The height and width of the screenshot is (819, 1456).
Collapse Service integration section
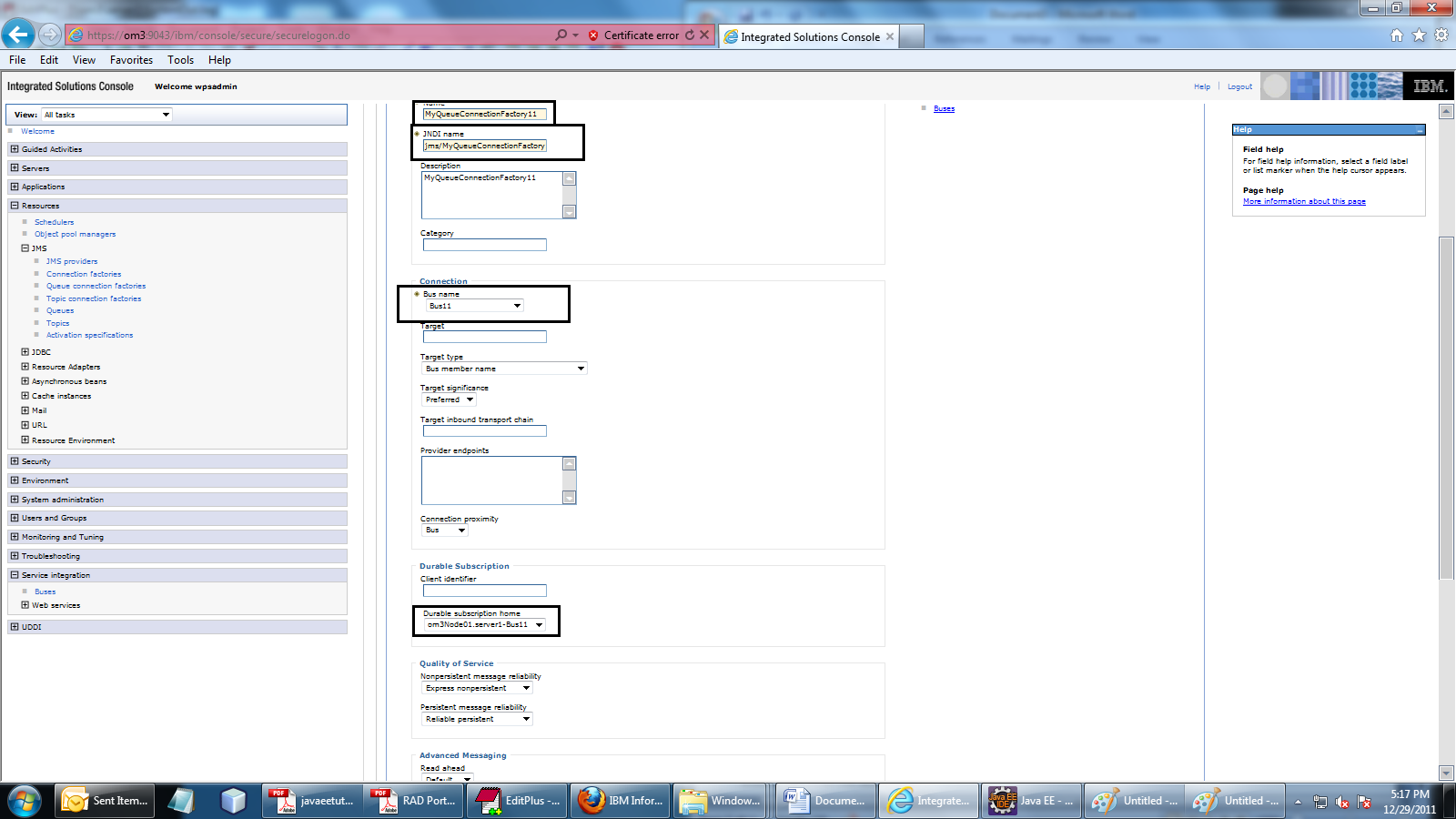pos(15,574)
